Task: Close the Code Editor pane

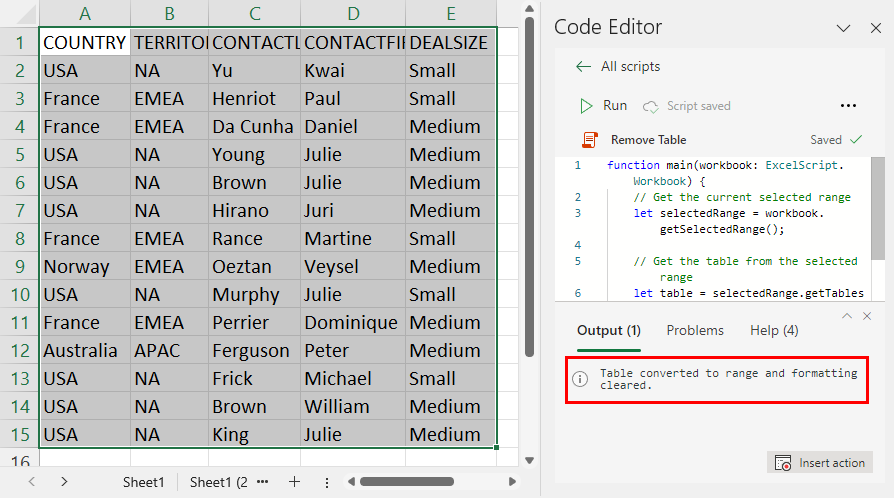Action: coord(876,28)
